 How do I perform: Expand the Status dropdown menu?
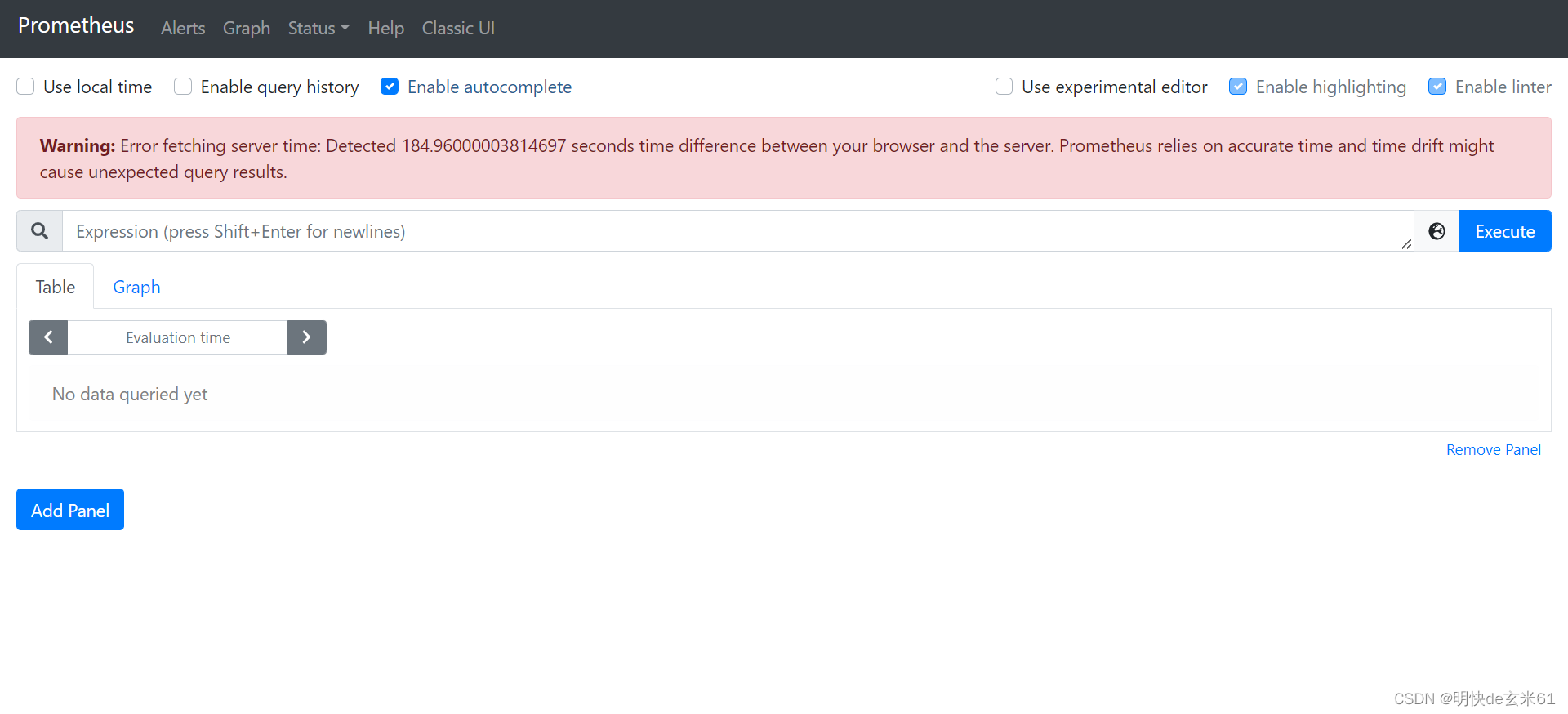(x=318, y=28)
